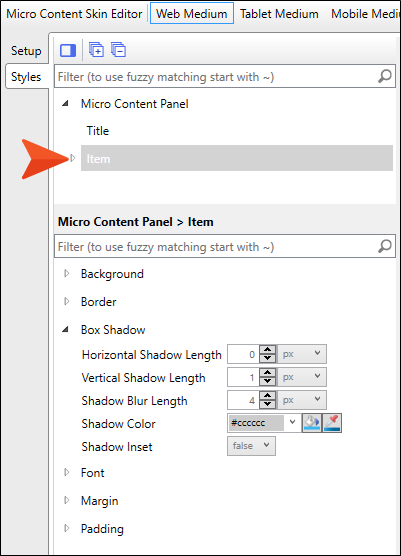Click the Shadow Color fill bucket icon
This screenshot has width=401, height=556.
(312, 423)
